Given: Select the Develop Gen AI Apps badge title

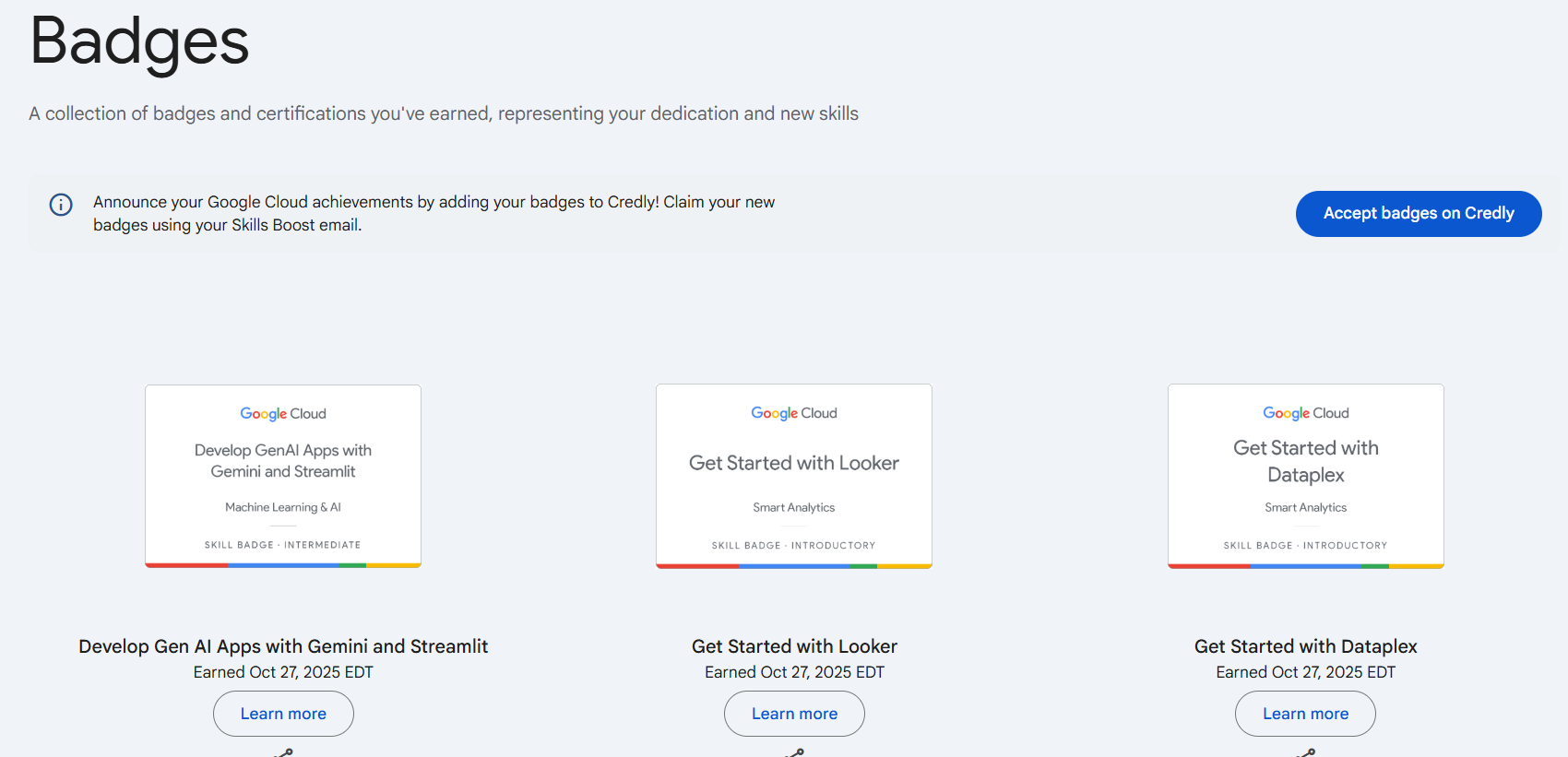Looking at the screenshot, I should (x=282, y=646).
